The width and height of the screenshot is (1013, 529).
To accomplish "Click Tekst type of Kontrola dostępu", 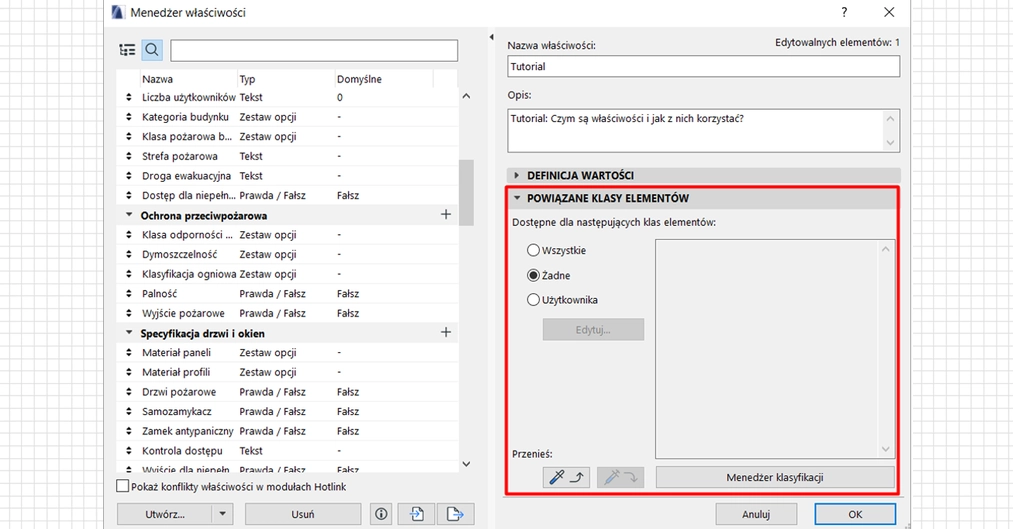I will (251, 451).
